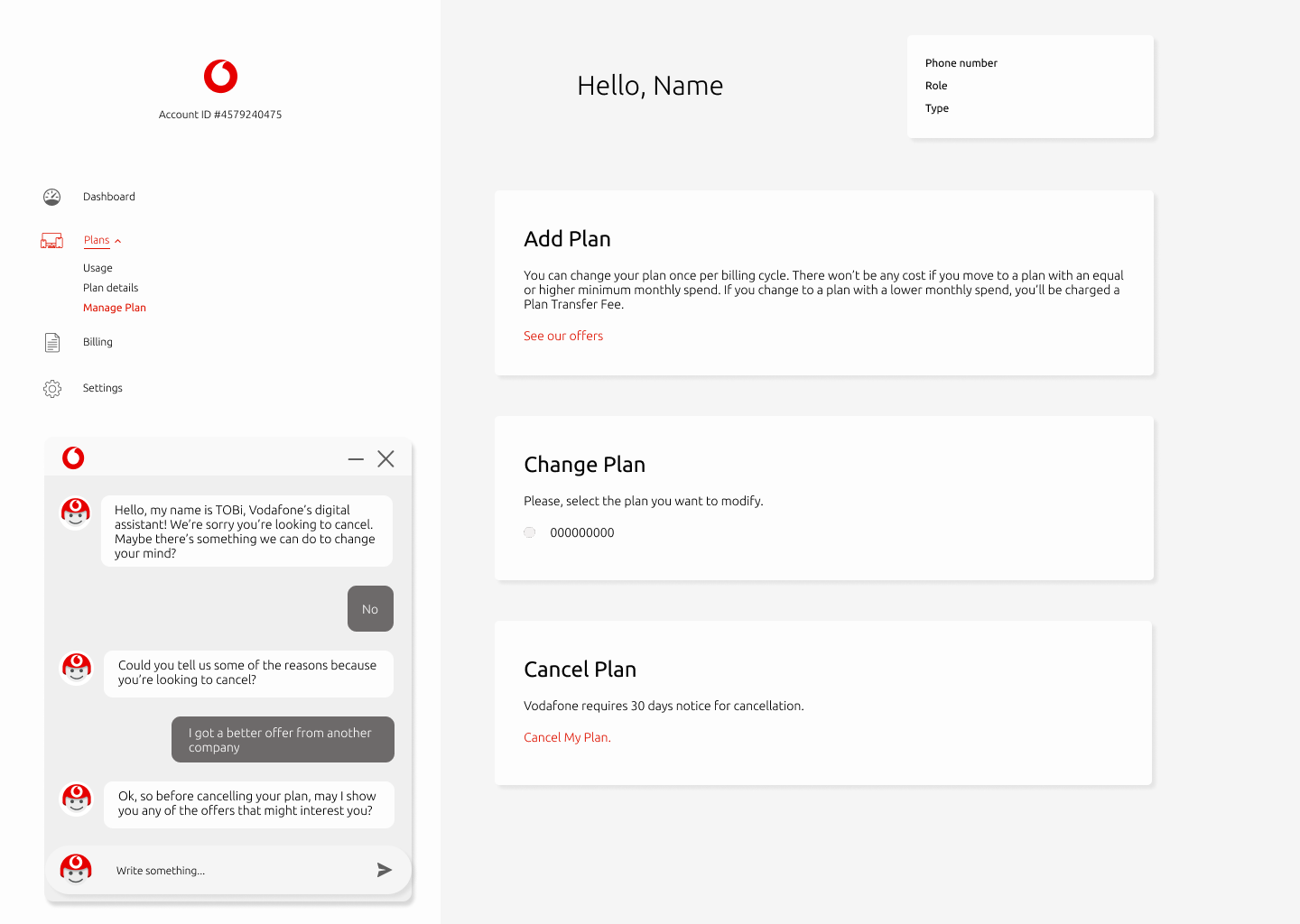Click TOBi avatar beside greeting message
The image size is (1300, 924).
pyautogui.click(x=76, y=513)
